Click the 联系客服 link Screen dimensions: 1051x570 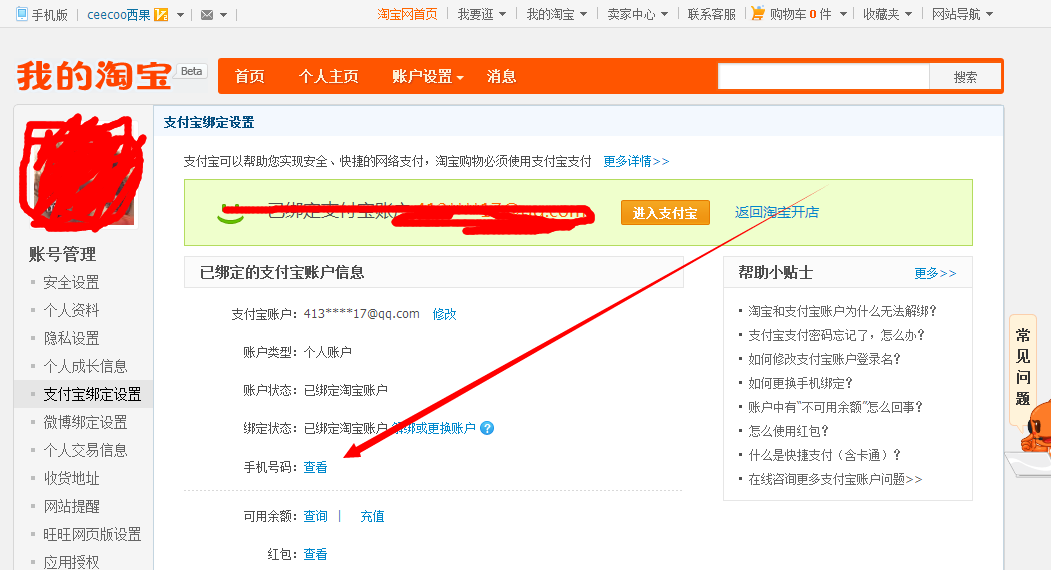[x=711, y=14]
